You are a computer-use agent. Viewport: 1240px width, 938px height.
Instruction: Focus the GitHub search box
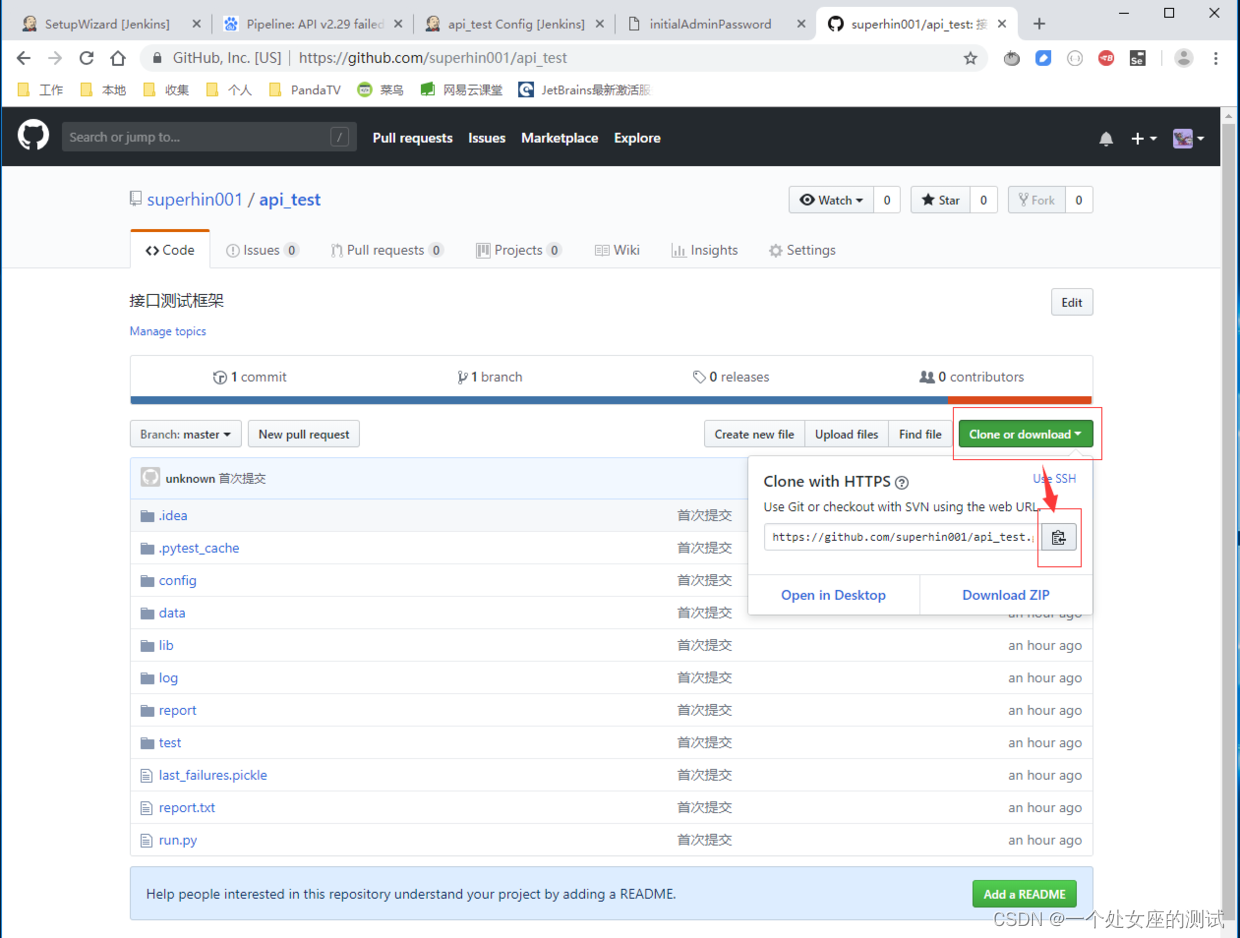pyautogui.click(x=209, y=137)
